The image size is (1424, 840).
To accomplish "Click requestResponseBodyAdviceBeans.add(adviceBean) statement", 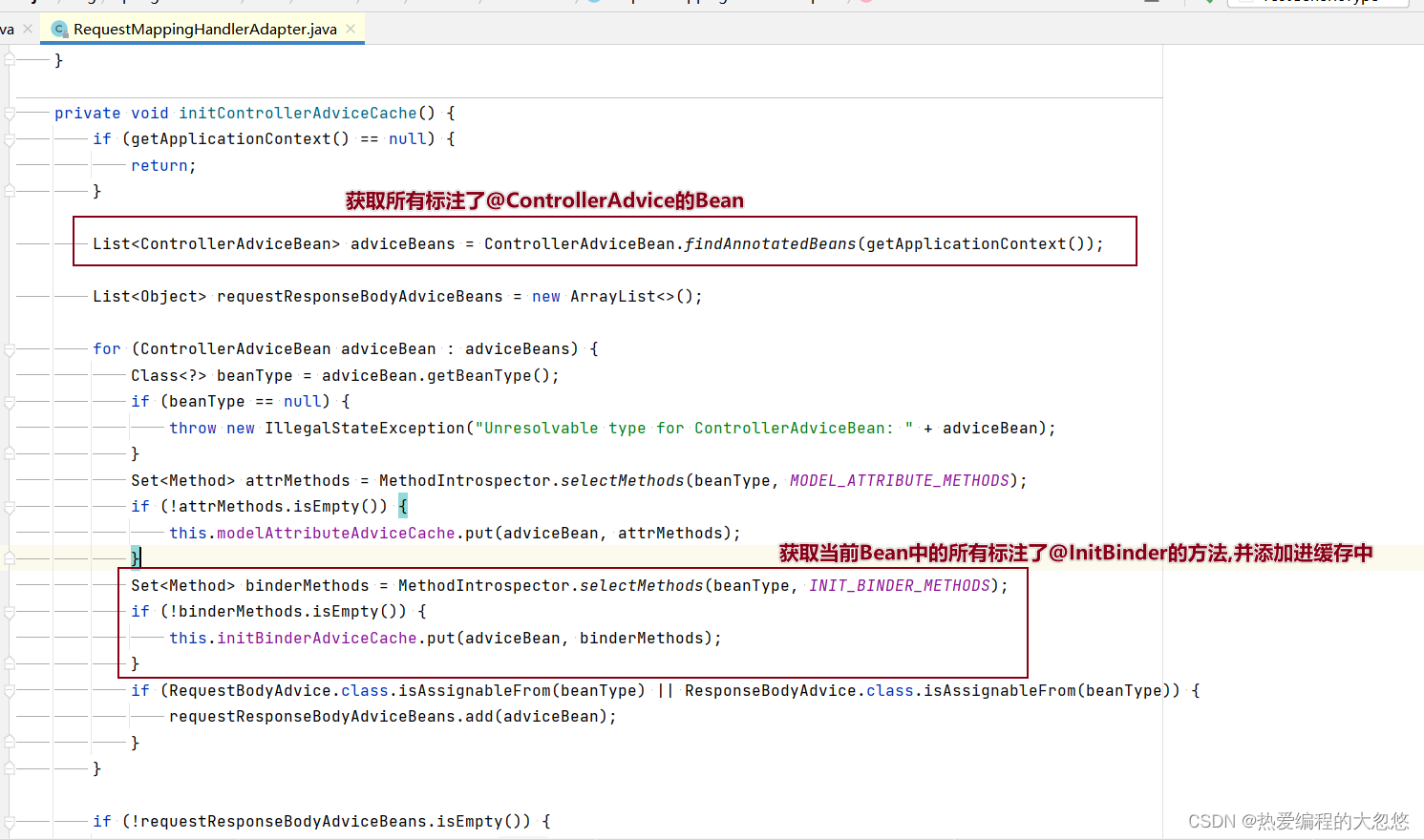I will 393,716.
